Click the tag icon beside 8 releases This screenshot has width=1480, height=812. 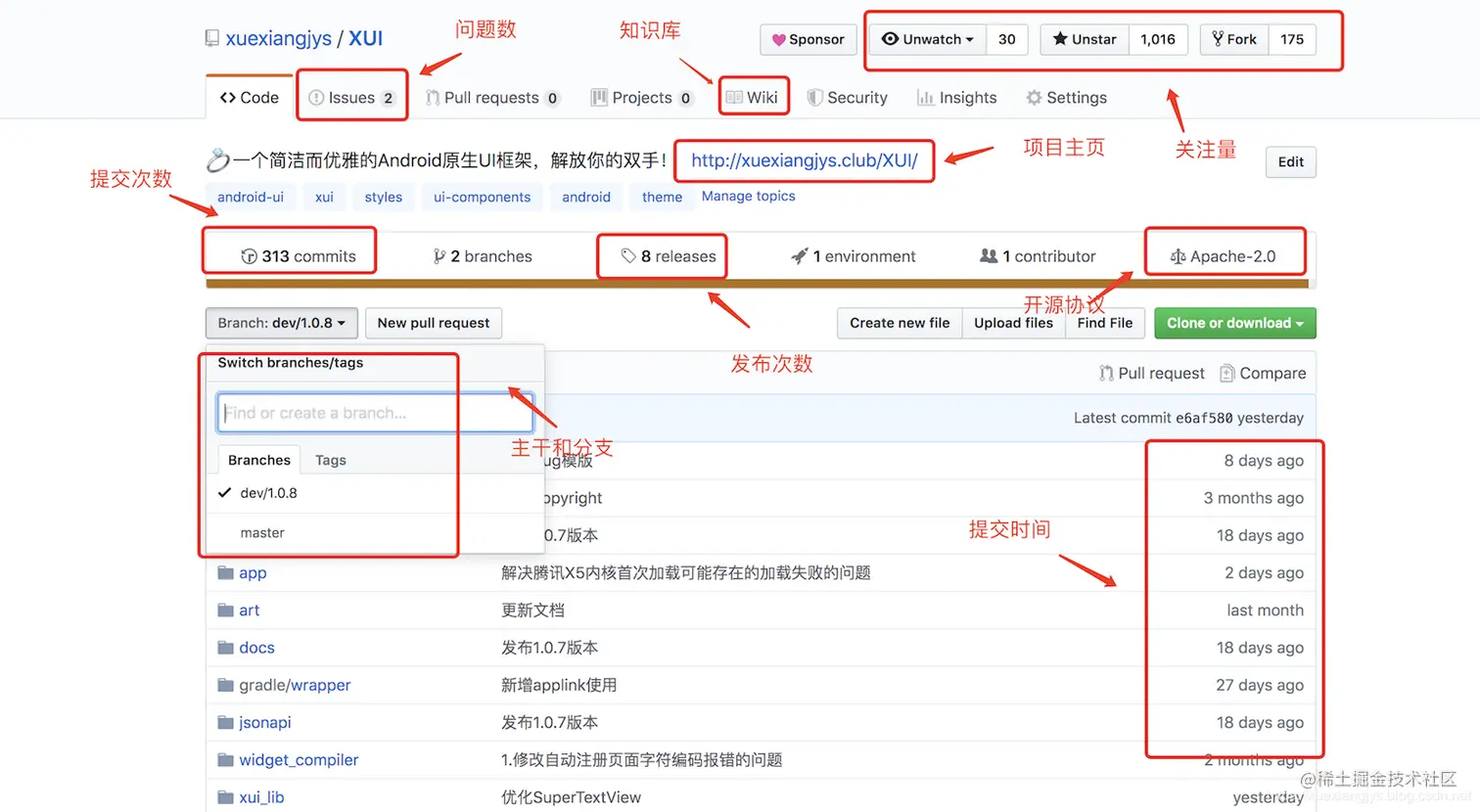coord(628,256)
